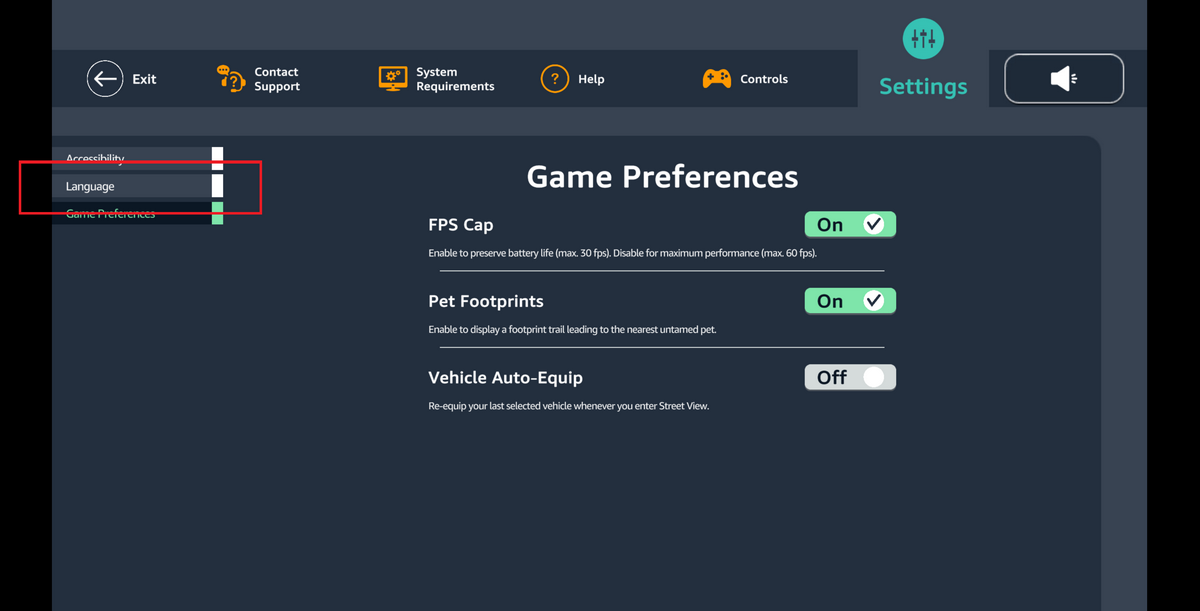Disable the FPS Cap toggle
This screenshot has height=611, width=1200.
click(x=850, y=225)
